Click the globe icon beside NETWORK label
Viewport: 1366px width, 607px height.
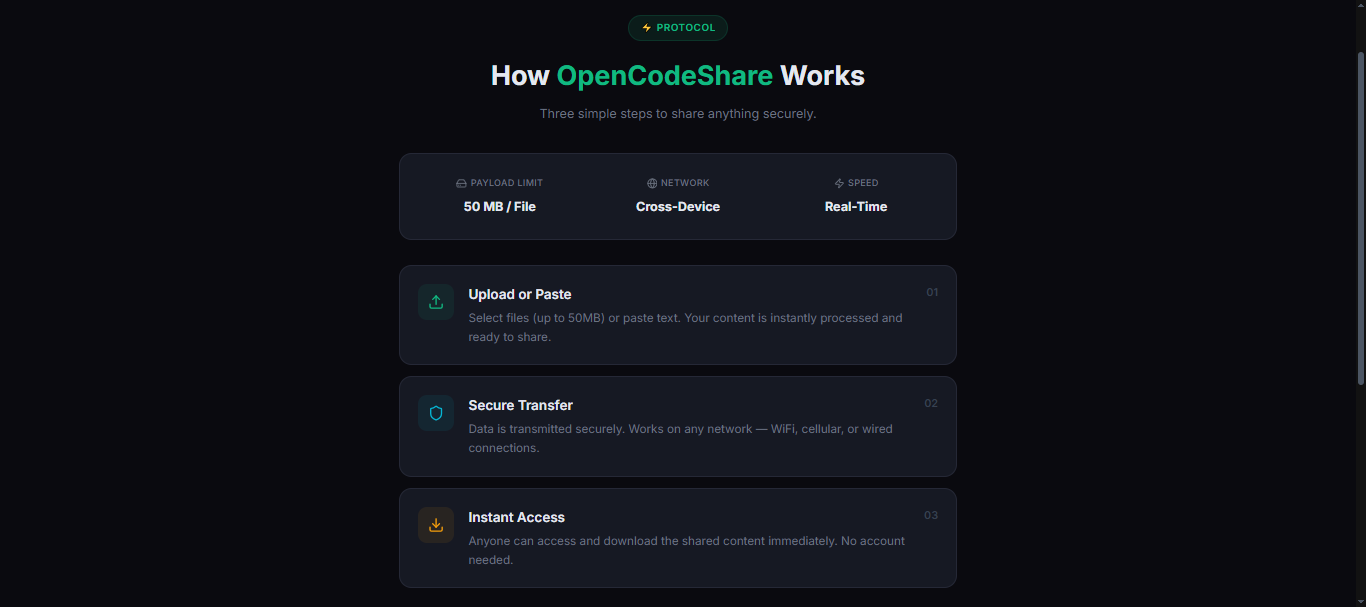[x=651, y=183]
